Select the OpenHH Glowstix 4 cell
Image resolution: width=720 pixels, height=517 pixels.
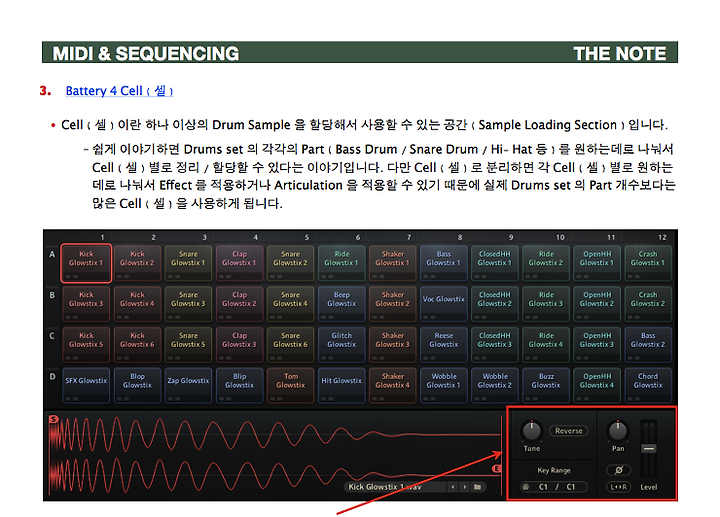pyautogui.click(x=597, y=385)
